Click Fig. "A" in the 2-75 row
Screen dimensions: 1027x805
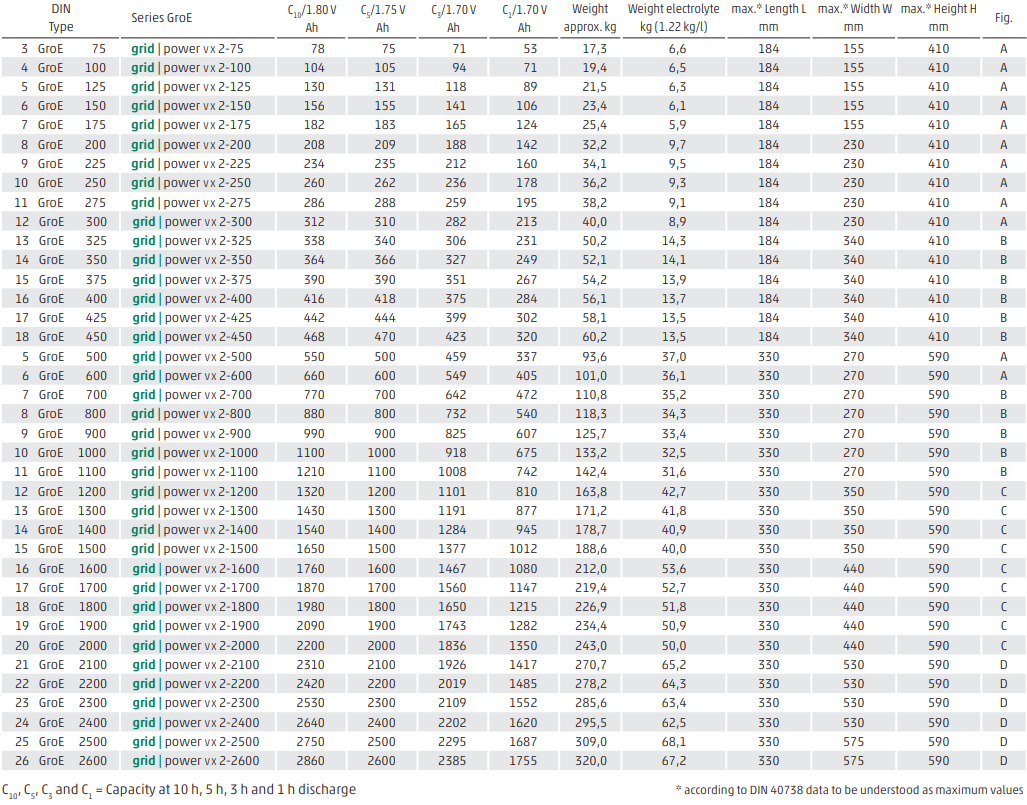click(x=1003, y=49)
